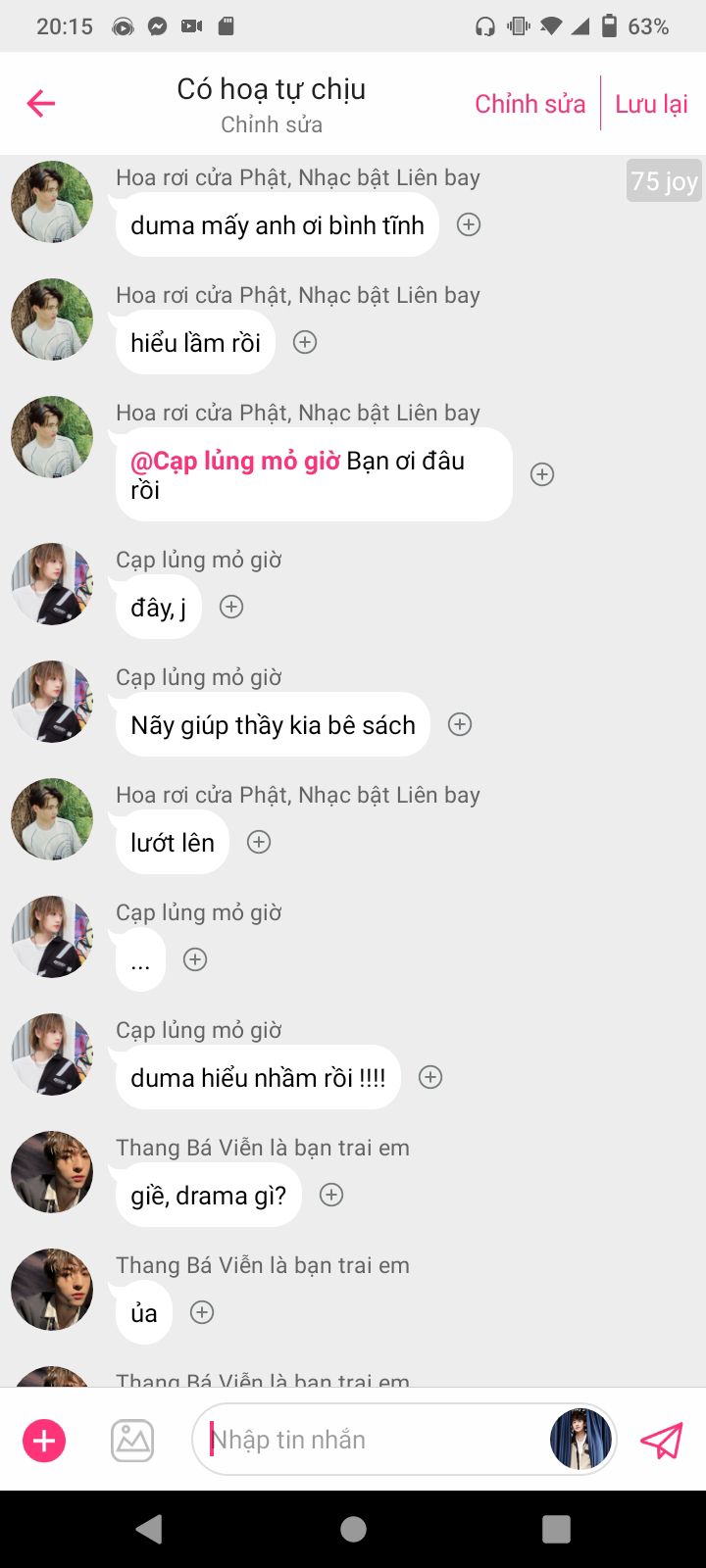
Task: Tap "Cạp lủng mỏ giờ" avatar beside "đây, j"
Action: pyautogui.click(x=52, y=584)
